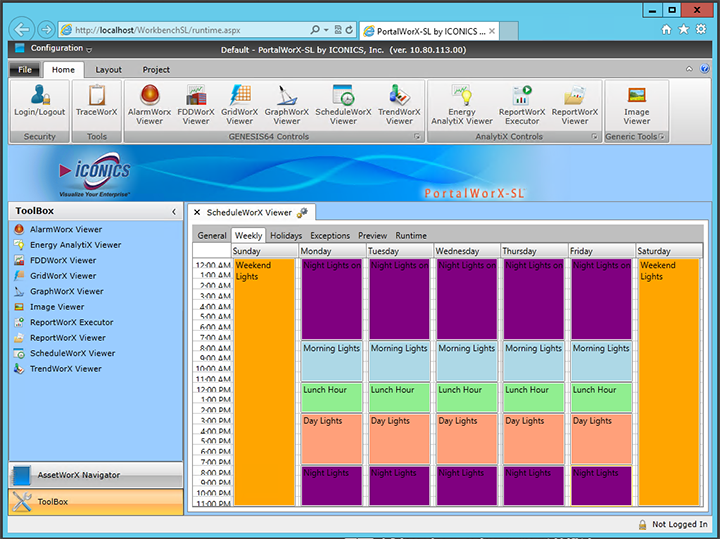Click the ScheduleWorX Viewer tab settings gears icon
This screenshot has height=539, width=720.
302,213
